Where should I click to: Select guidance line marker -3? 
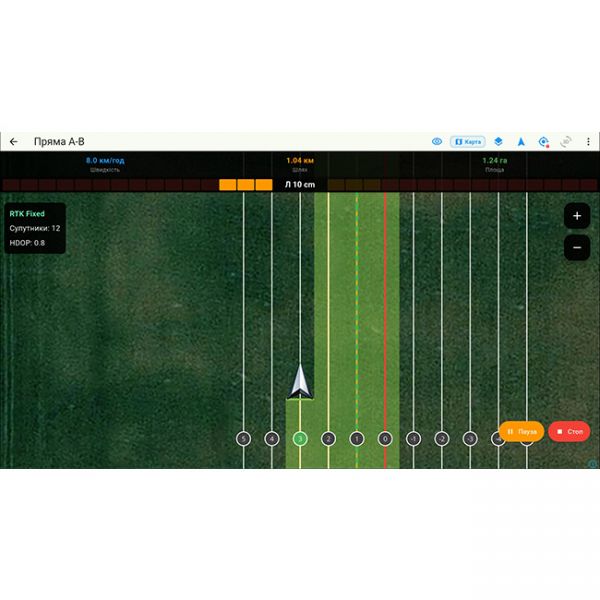(470, 439)
